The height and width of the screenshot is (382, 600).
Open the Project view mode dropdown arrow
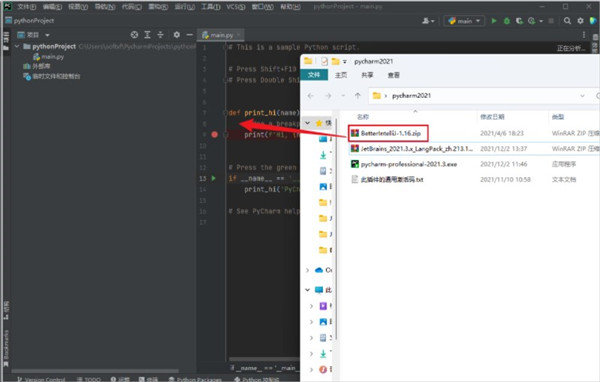click(x=47, y=35)
